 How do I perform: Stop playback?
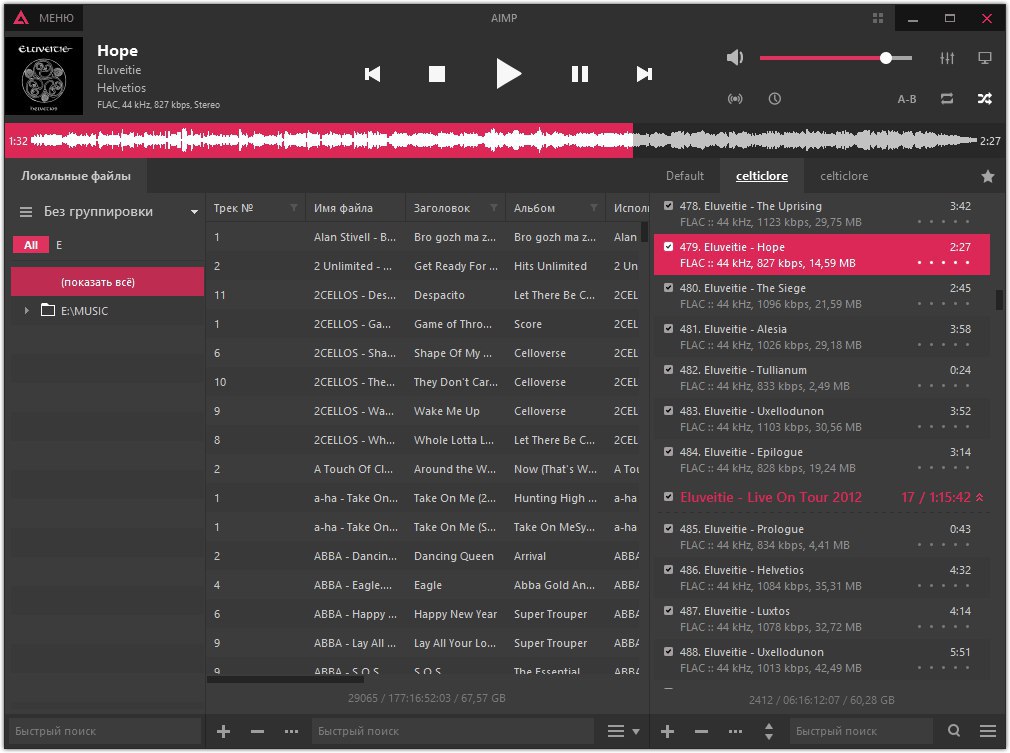click(437, 74)
